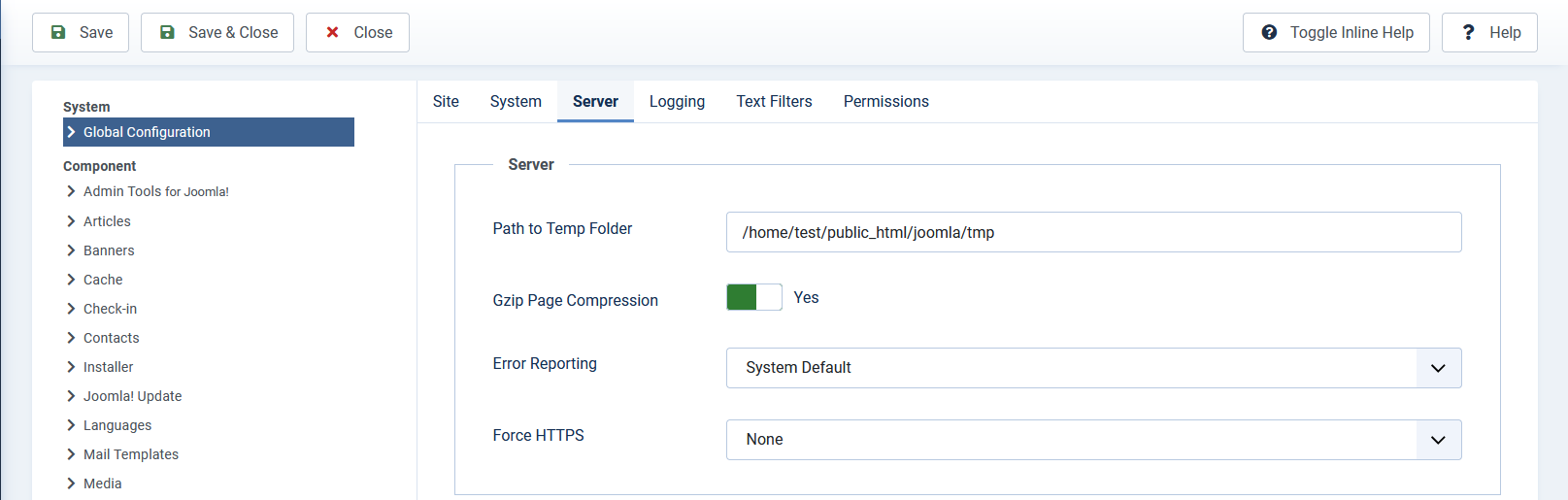This screenshot has height=500, width=1568.
Task: Expand the Admin Tools for Joomla! item
Action: 156,191
